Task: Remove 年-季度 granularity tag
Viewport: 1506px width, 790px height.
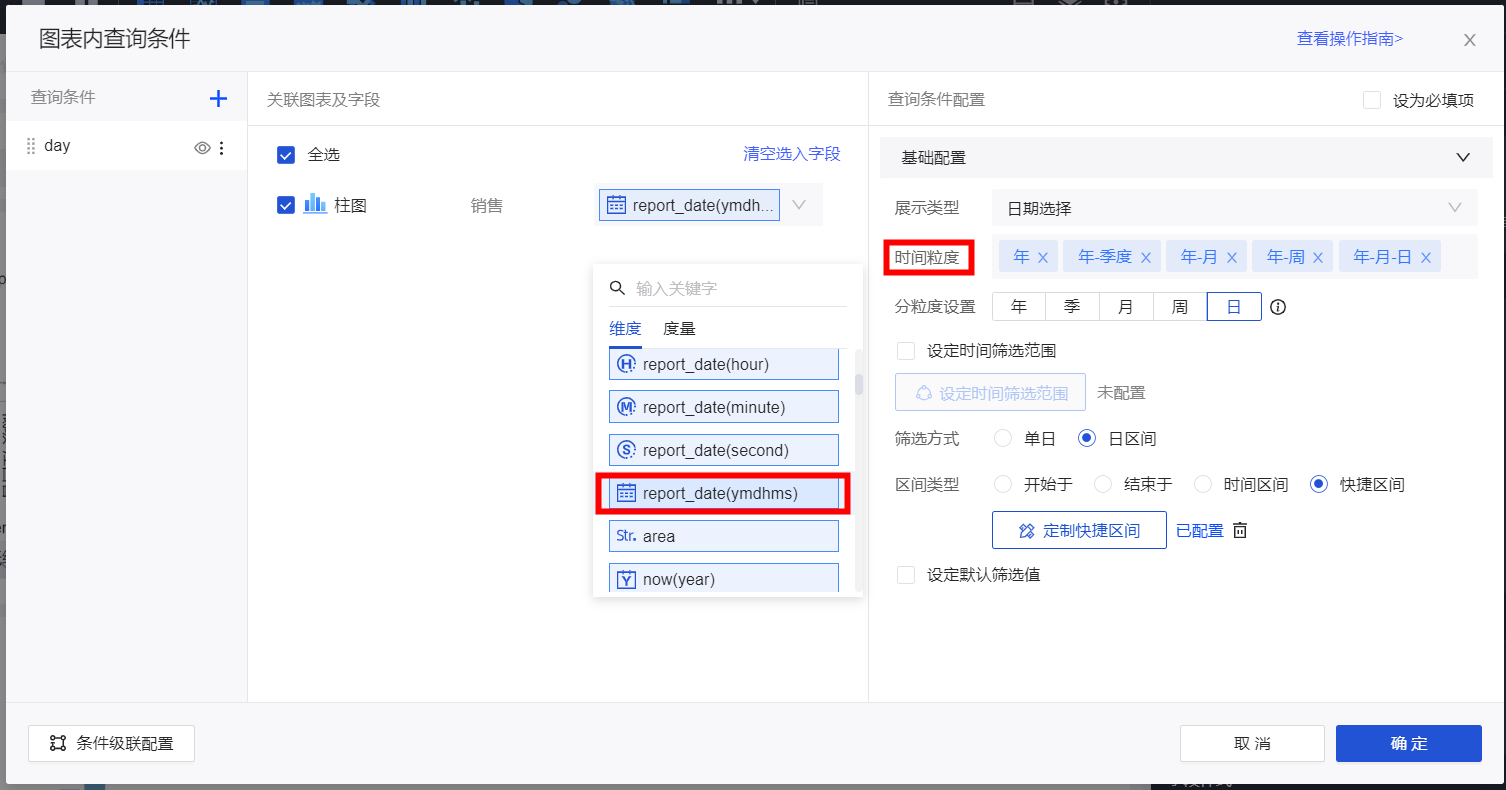Action: pyautogui.click(x=1146, y=258)
